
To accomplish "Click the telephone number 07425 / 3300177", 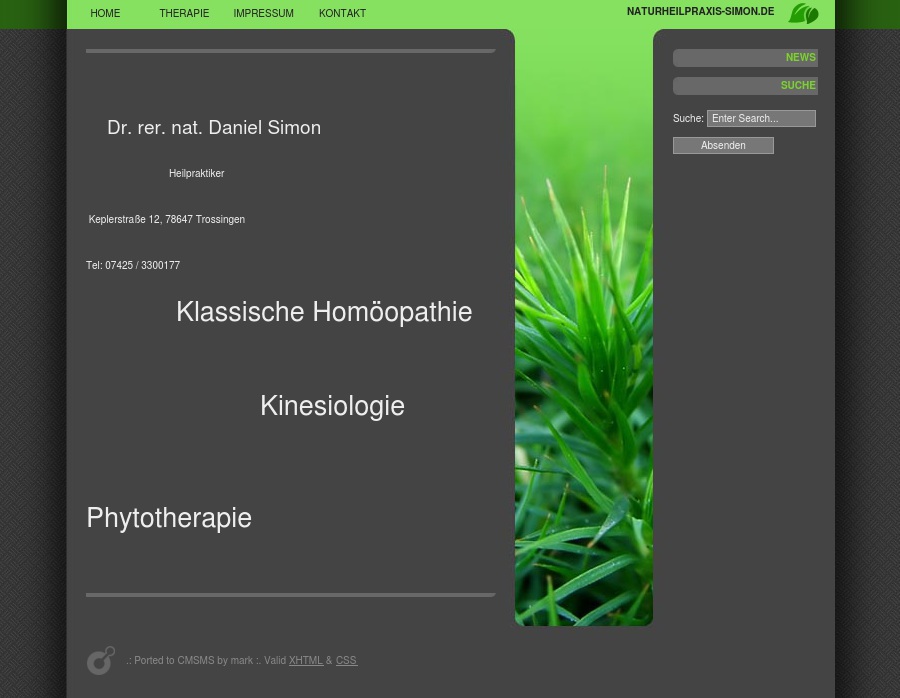I will click(x=142, y=266).
